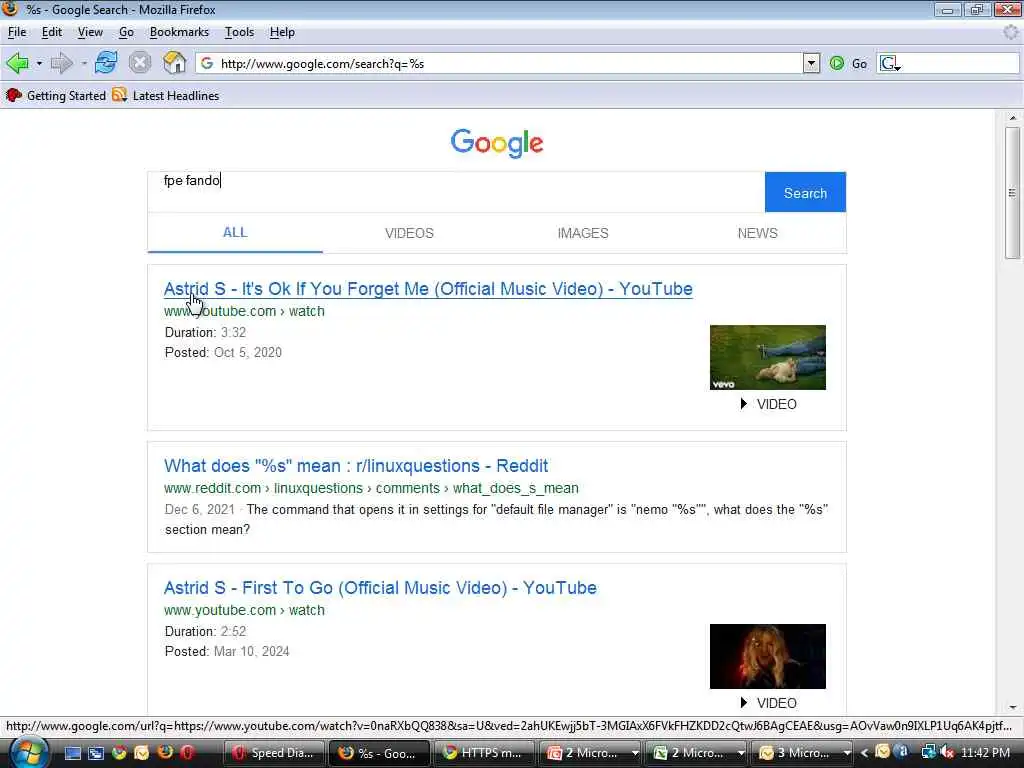1024x768 pixels.
Task: Click Getting Started bookmark label
Action: coord(66,95)
